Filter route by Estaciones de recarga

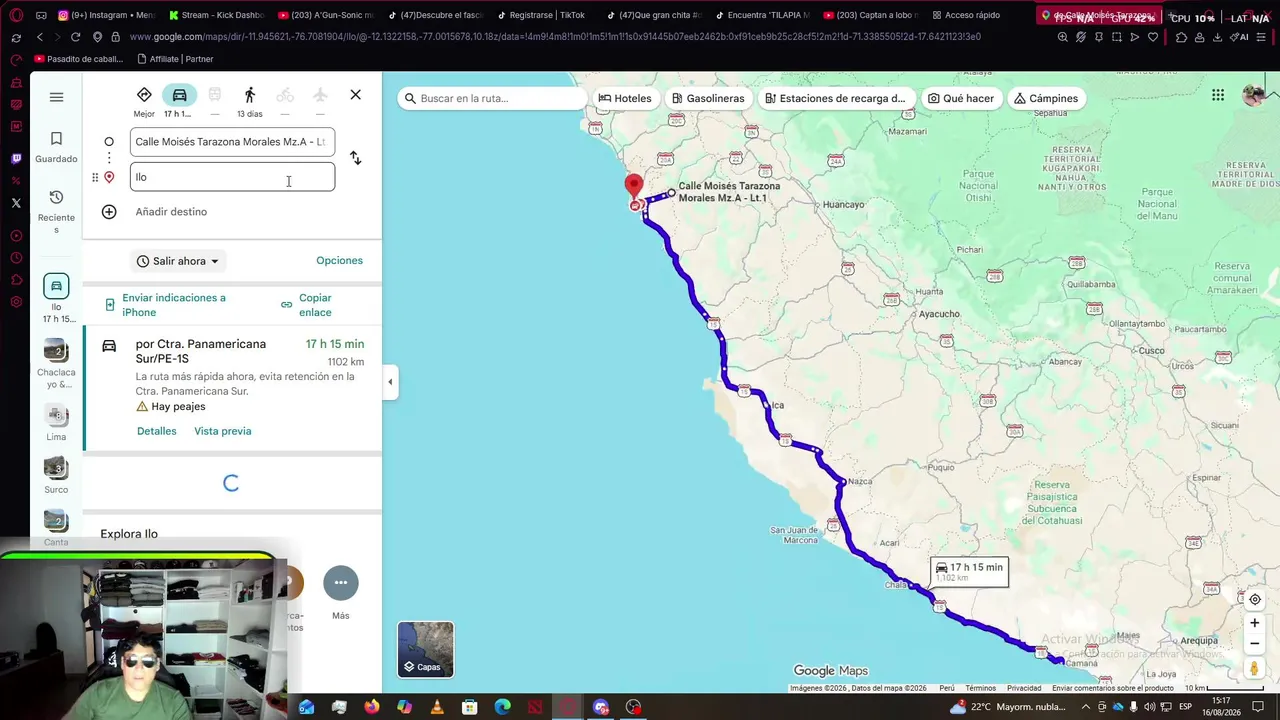pos(835,98)
